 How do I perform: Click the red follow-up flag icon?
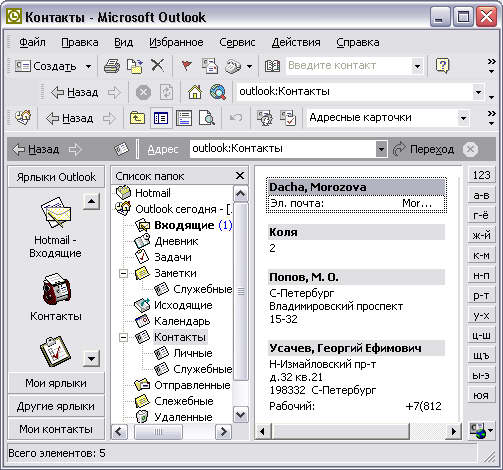[186, 66]
